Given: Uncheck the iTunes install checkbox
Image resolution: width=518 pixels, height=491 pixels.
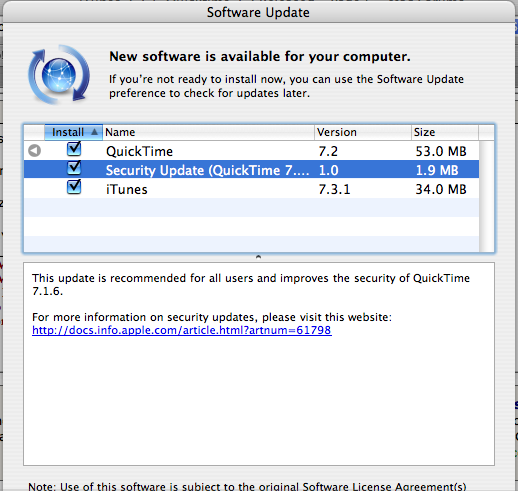Looking at the screenshot, I should point(74,187).
